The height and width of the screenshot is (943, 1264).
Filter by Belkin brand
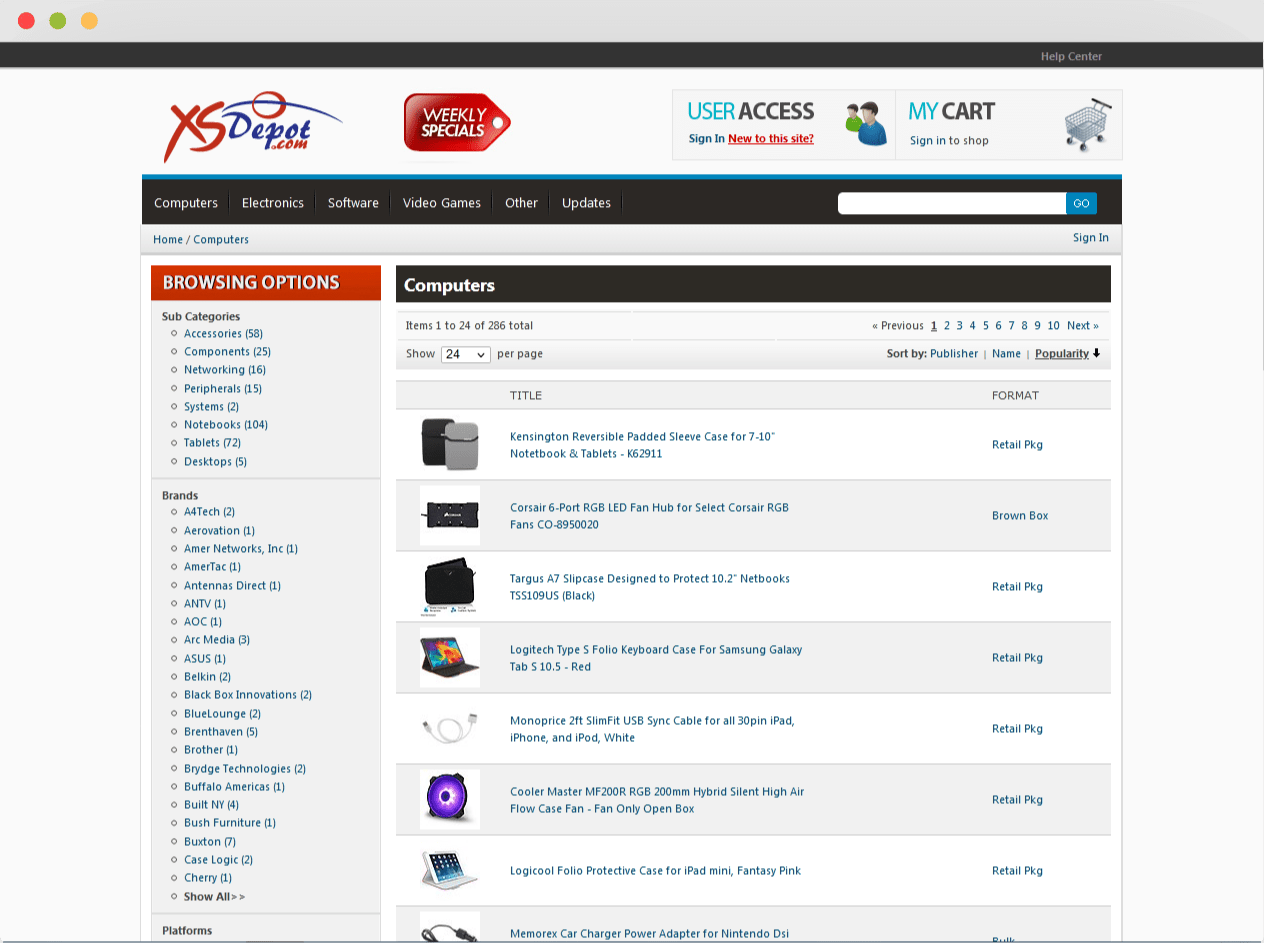tap(207, 677)
